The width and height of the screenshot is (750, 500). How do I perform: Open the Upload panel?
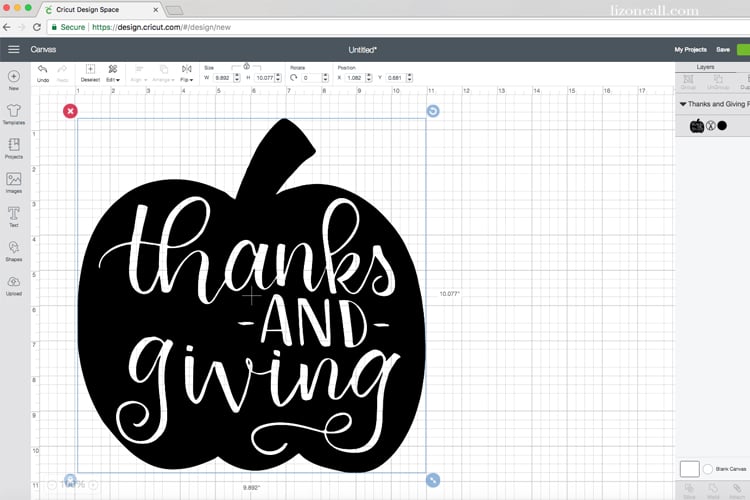[x=14, y=286]
